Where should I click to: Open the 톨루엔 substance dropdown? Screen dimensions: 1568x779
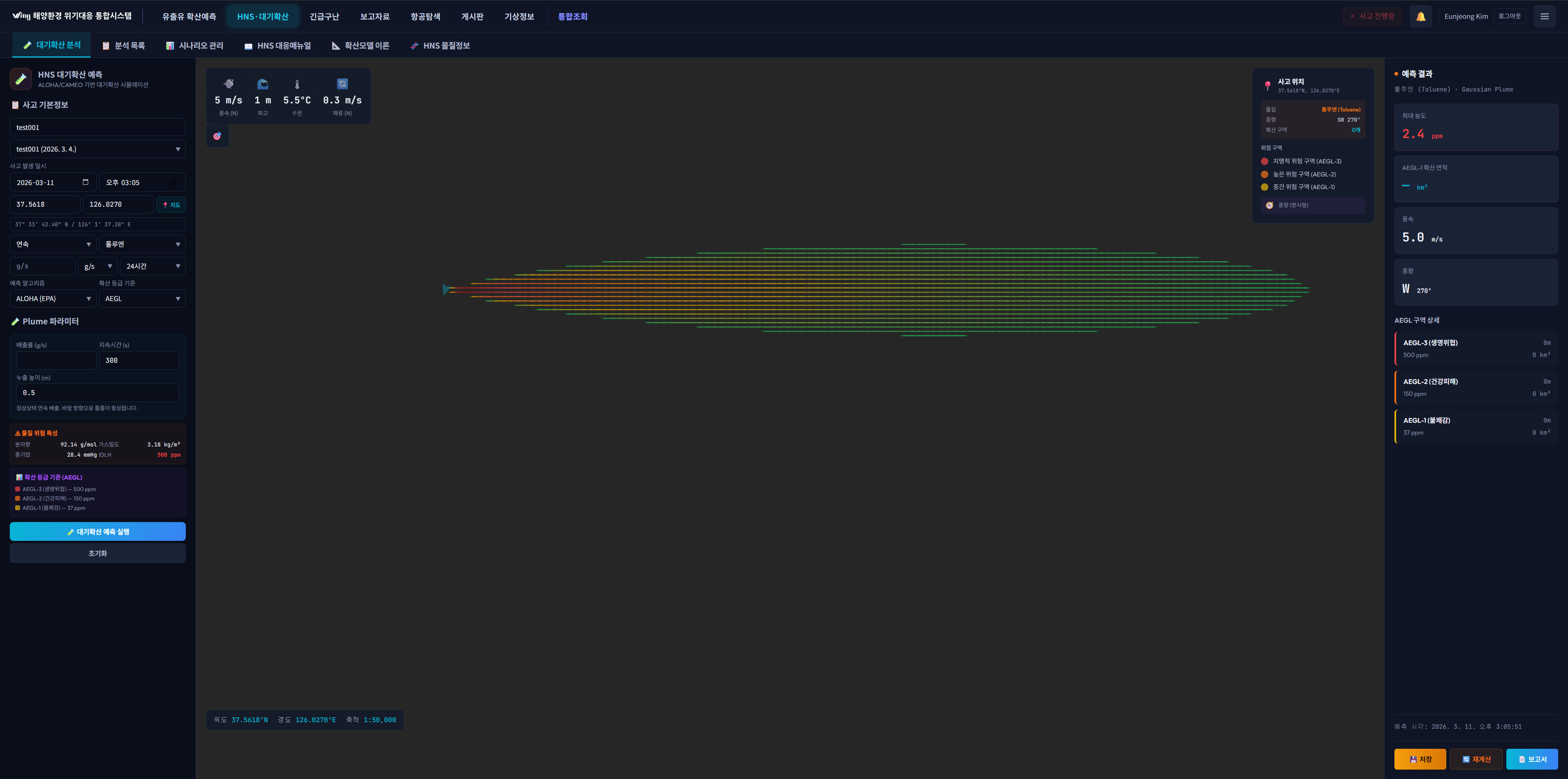(x=142, y=244)
